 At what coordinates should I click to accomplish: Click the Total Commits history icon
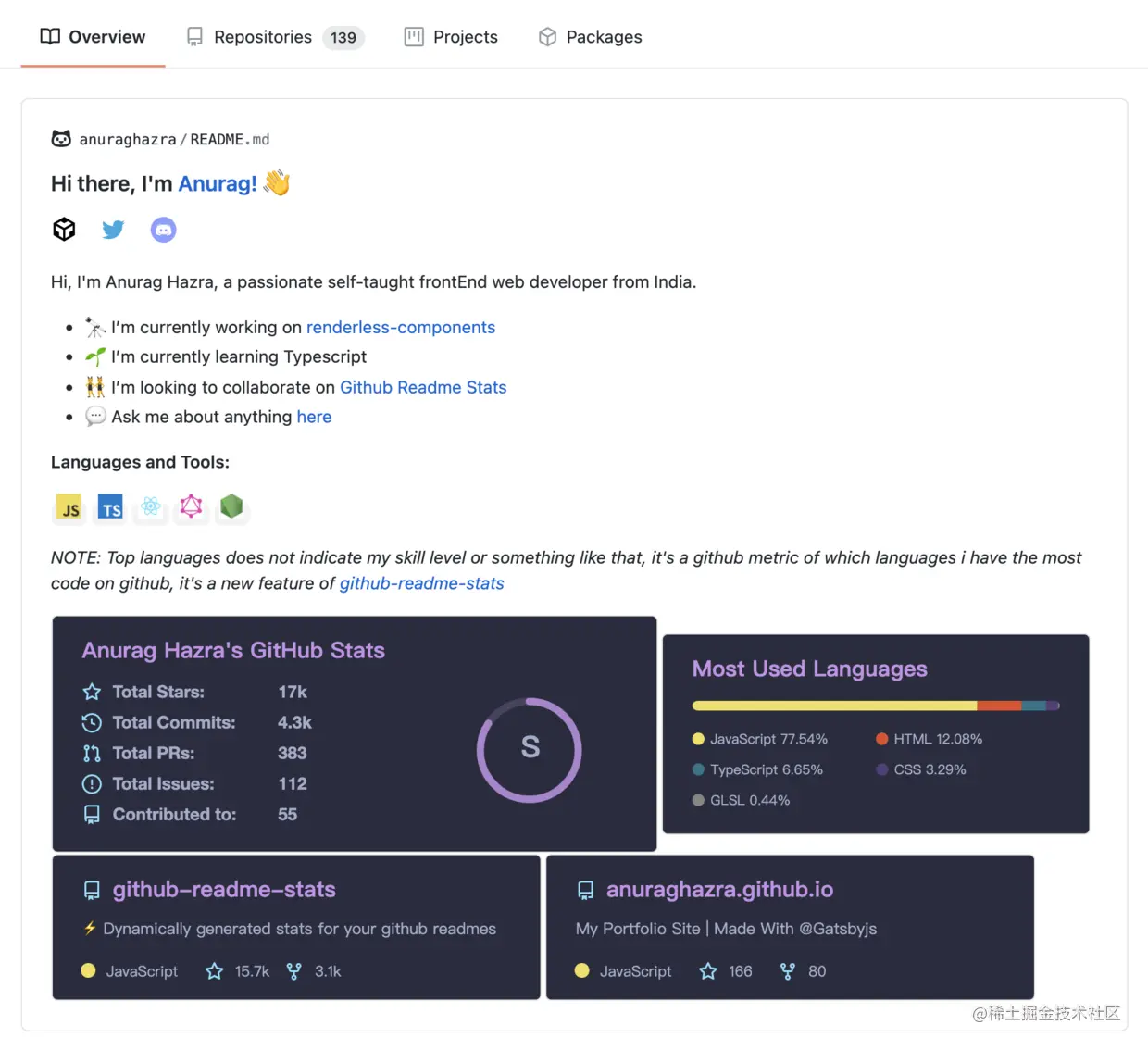[x=92, y=722]
